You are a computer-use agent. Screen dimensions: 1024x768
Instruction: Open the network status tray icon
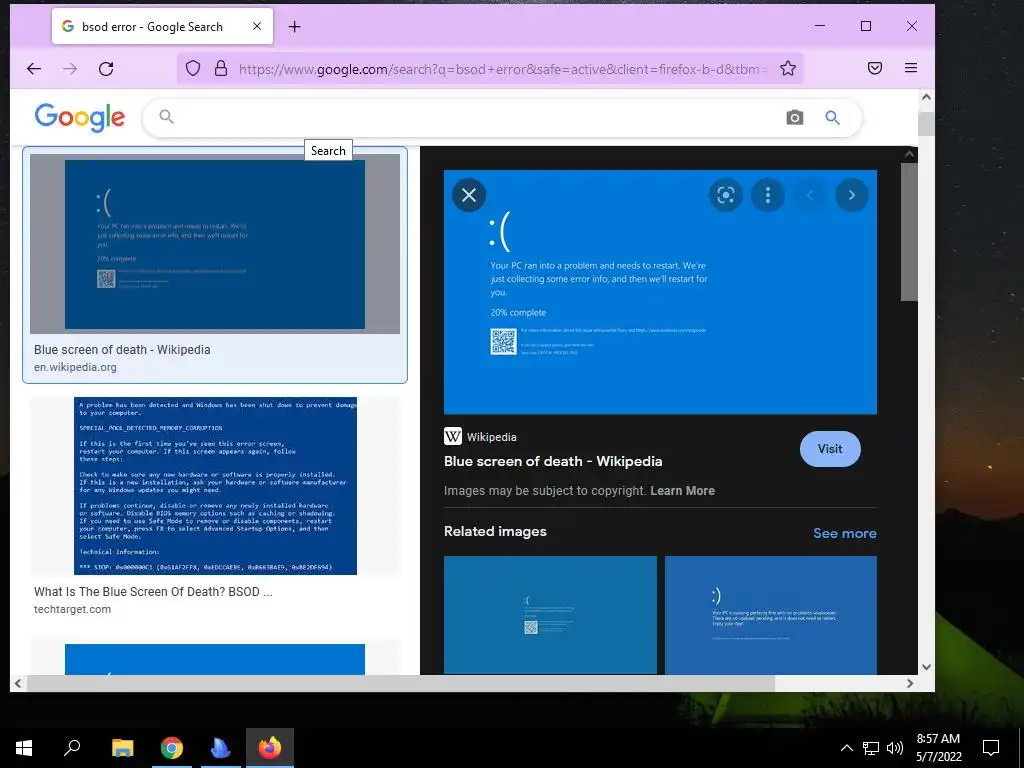coord(871,748)
